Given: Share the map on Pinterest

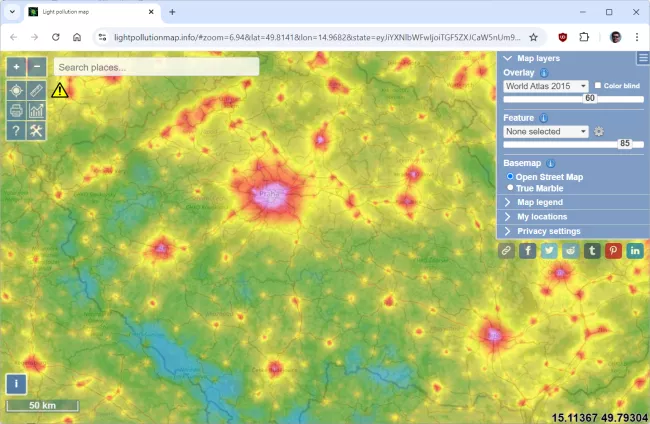Looking at the screenshot, I should coord(613,251).
